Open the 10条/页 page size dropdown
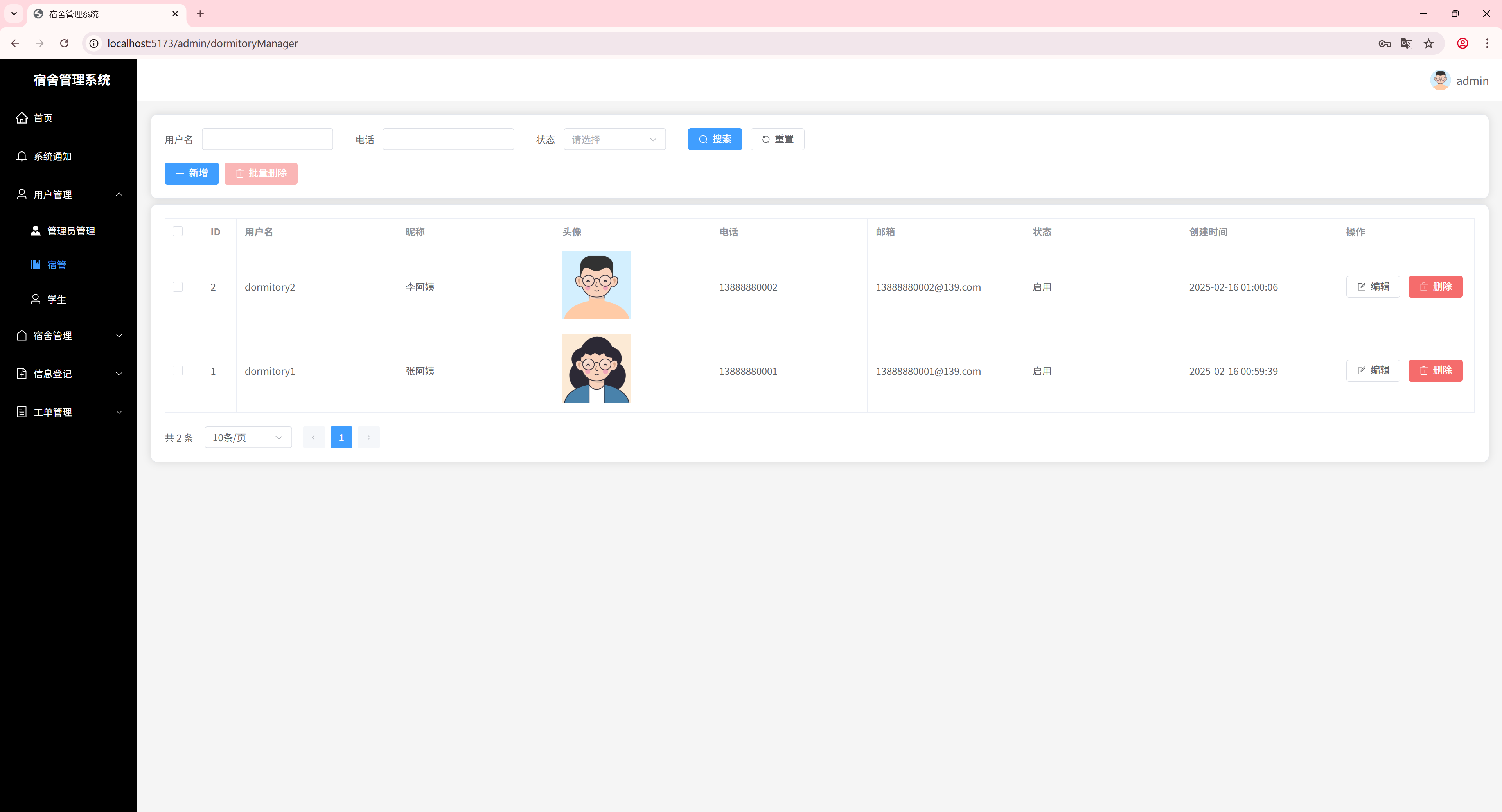 (247, 437)
